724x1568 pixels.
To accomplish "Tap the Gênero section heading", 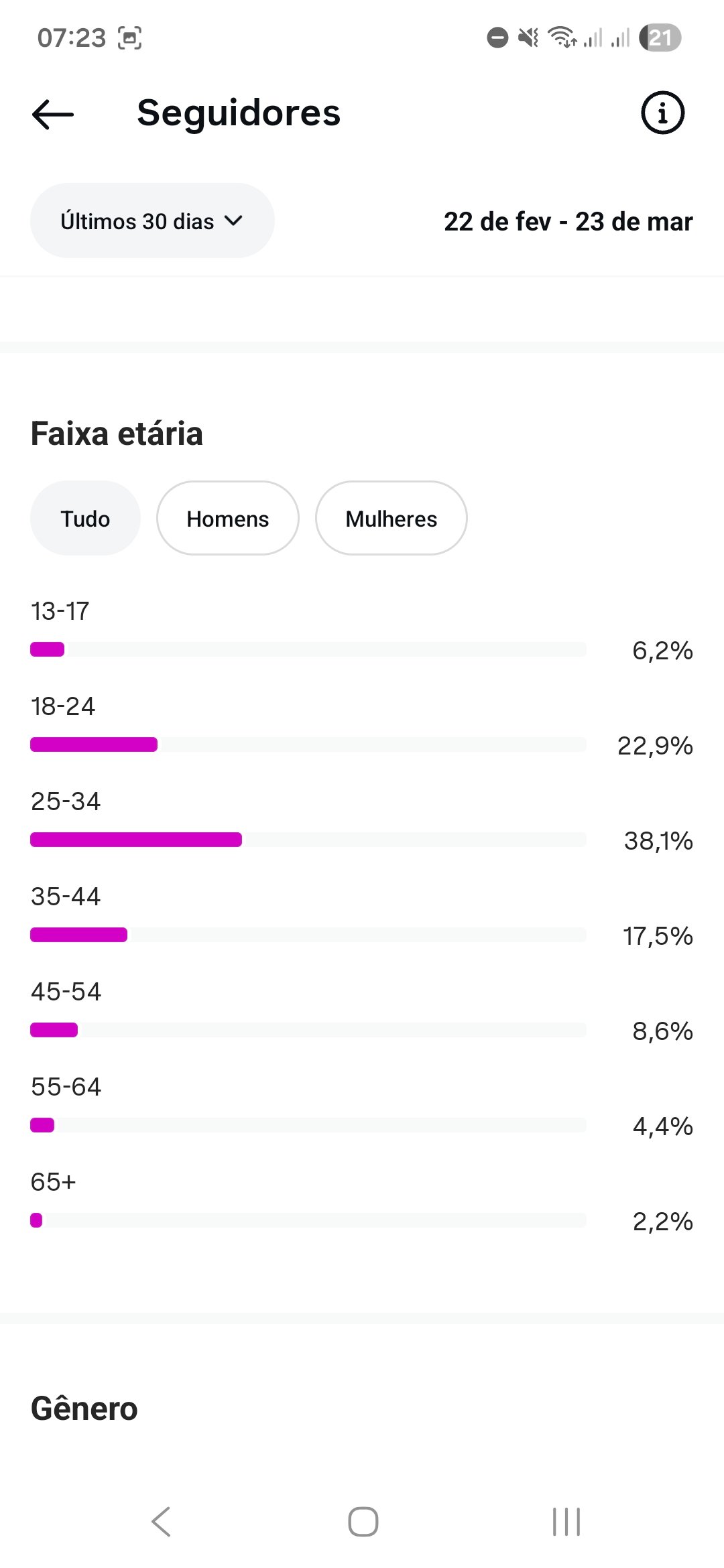I will (84, 1409).
